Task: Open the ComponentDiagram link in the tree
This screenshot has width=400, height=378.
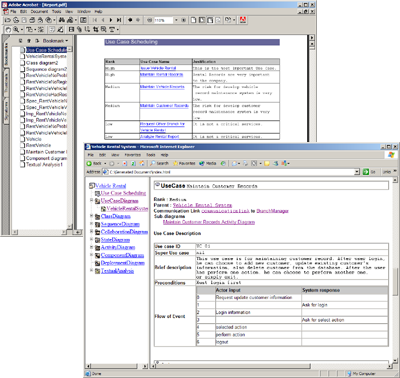Action: point(122,255)
